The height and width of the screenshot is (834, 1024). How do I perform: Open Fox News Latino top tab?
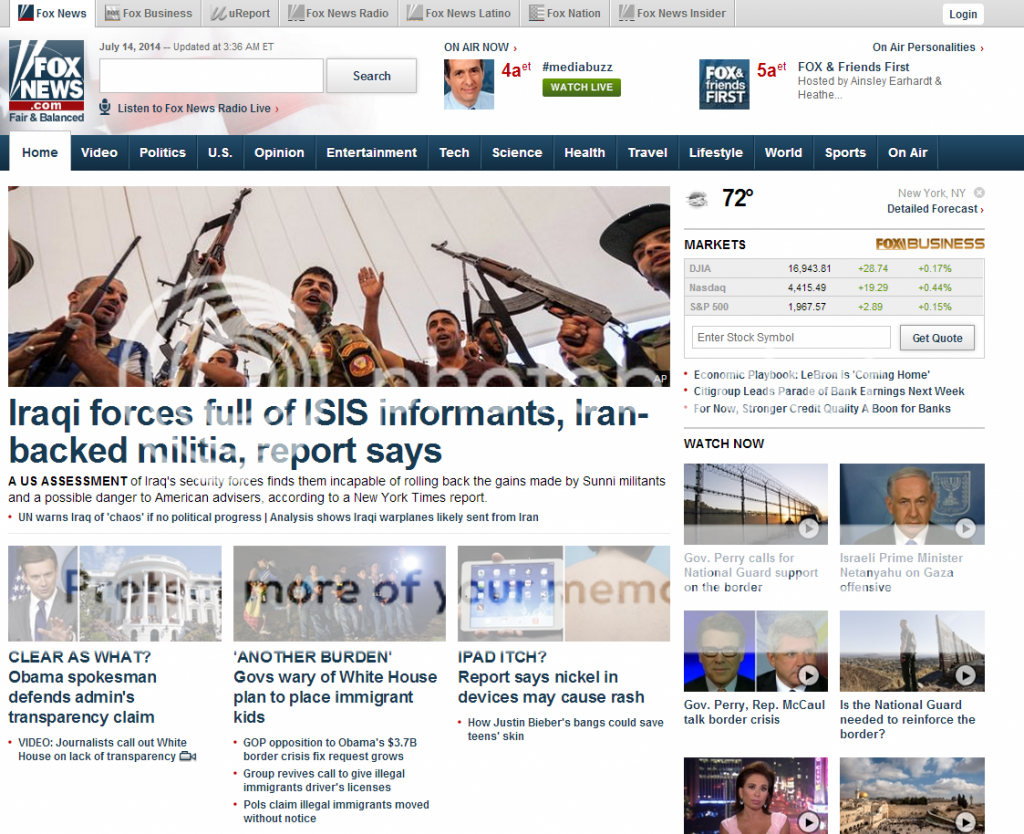[x=458, y=13]
